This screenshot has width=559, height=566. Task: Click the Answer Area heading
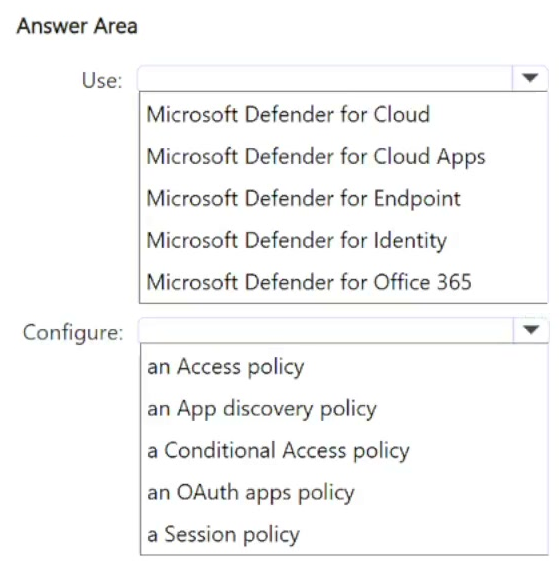(x=77, y=26)
